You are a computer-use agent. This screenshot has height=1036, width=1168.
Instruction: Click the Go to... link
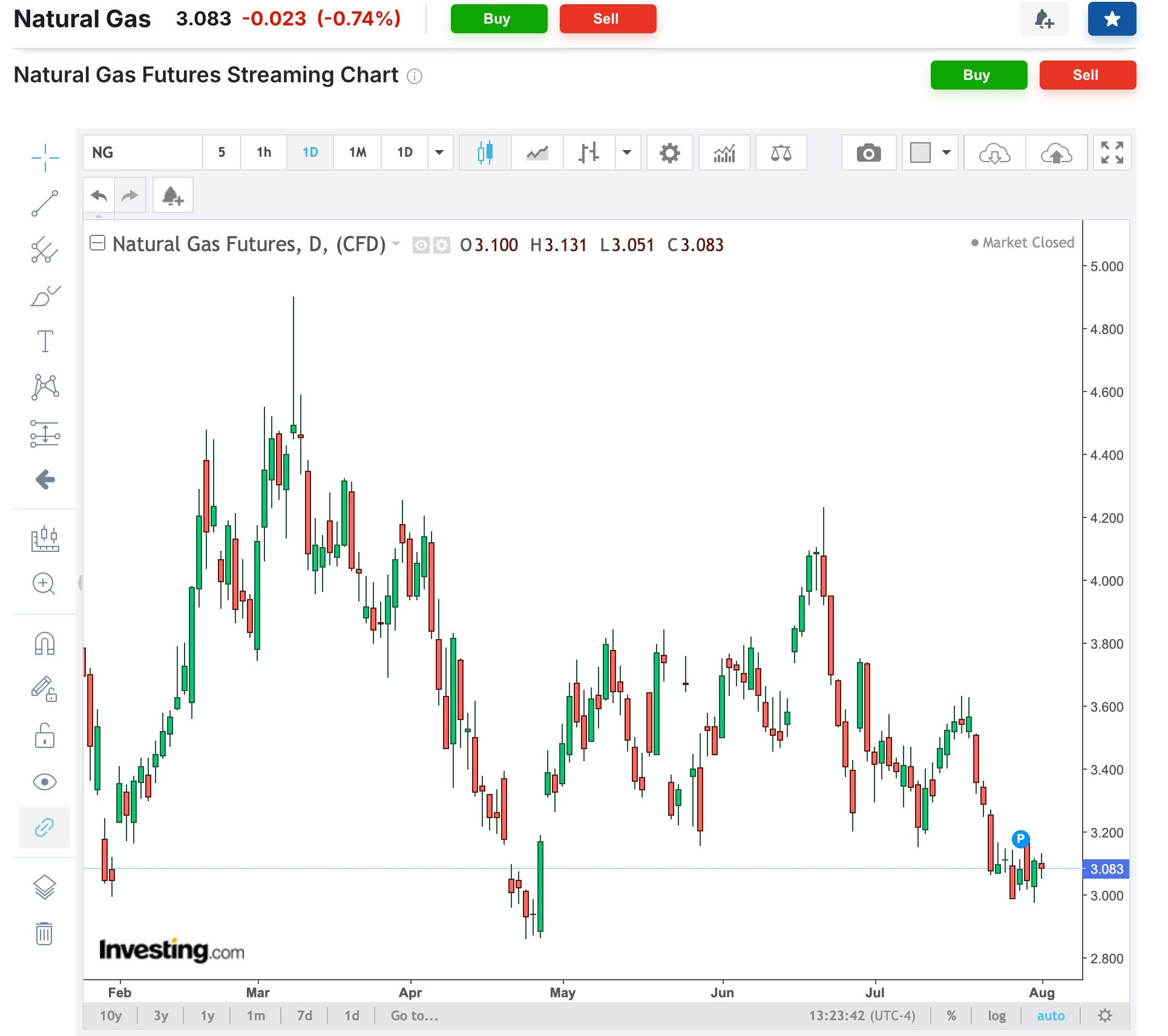click(414, 1015)
